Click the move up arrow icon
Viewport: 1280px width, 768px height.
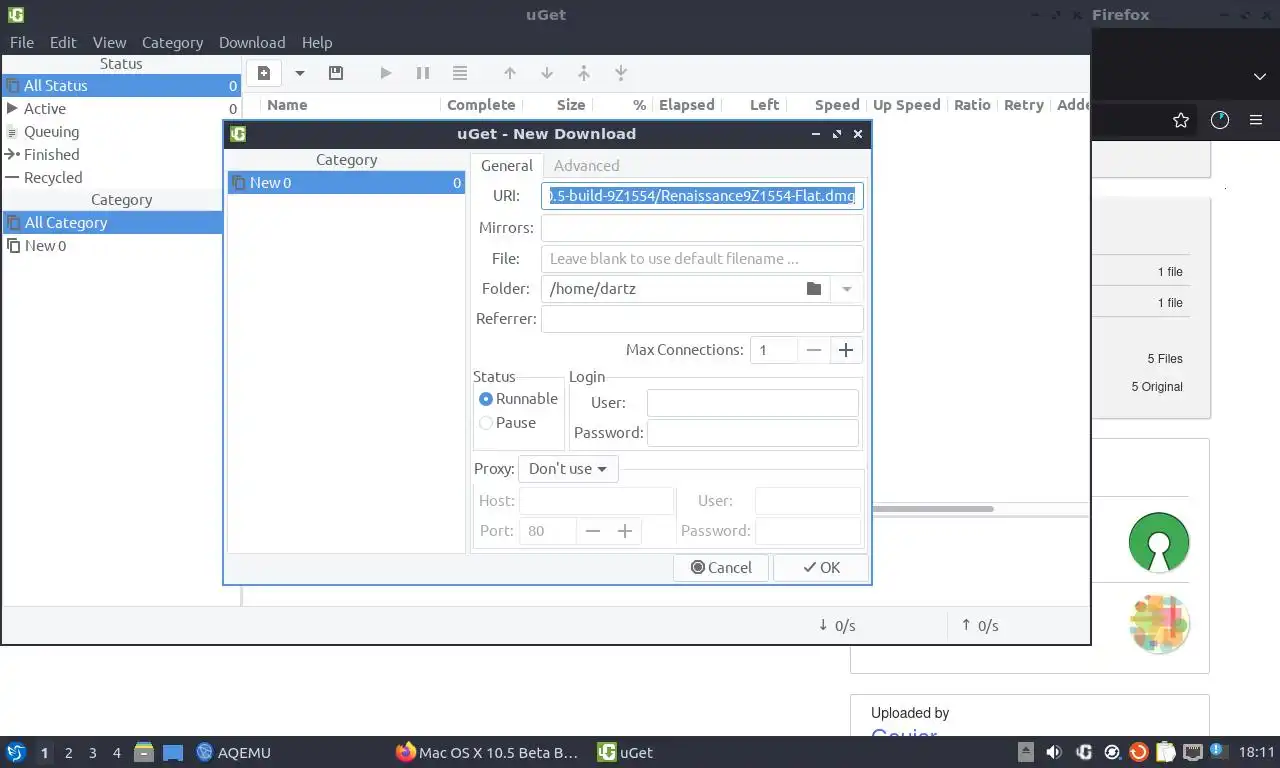click(510, 73)
